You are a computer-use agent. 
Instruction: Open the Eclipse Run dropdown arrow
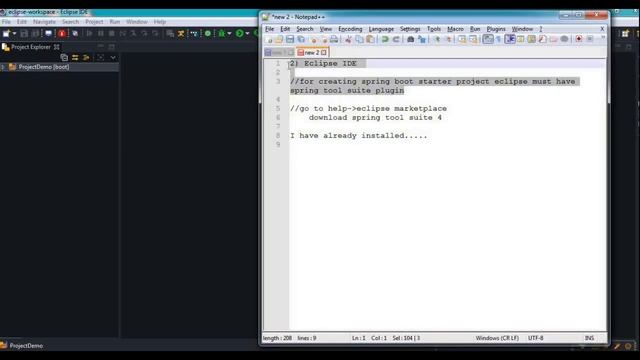[x=247, y=33]
